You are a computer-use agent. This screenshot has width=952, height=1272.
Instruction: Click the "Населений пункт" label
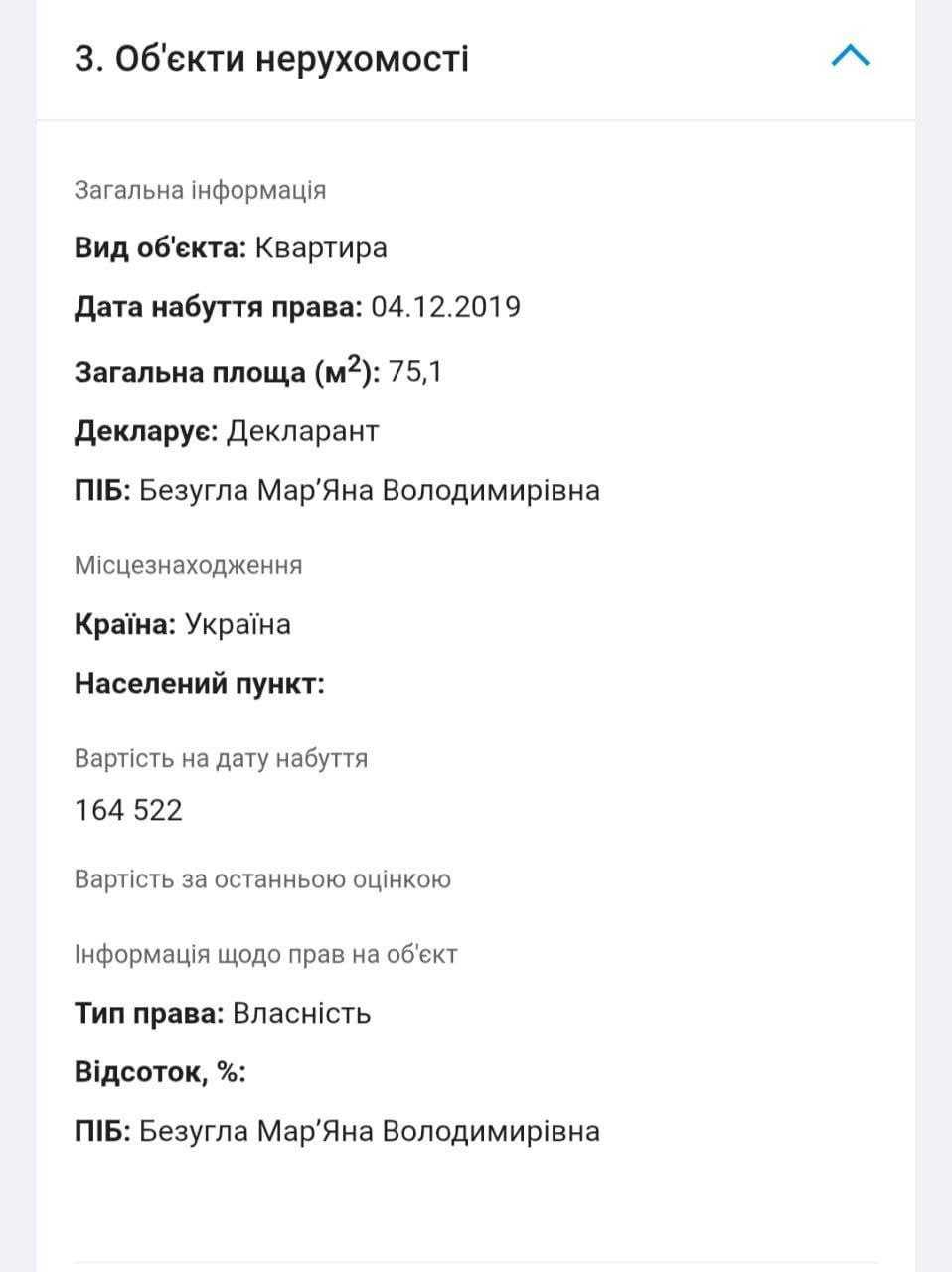point(200,685)
